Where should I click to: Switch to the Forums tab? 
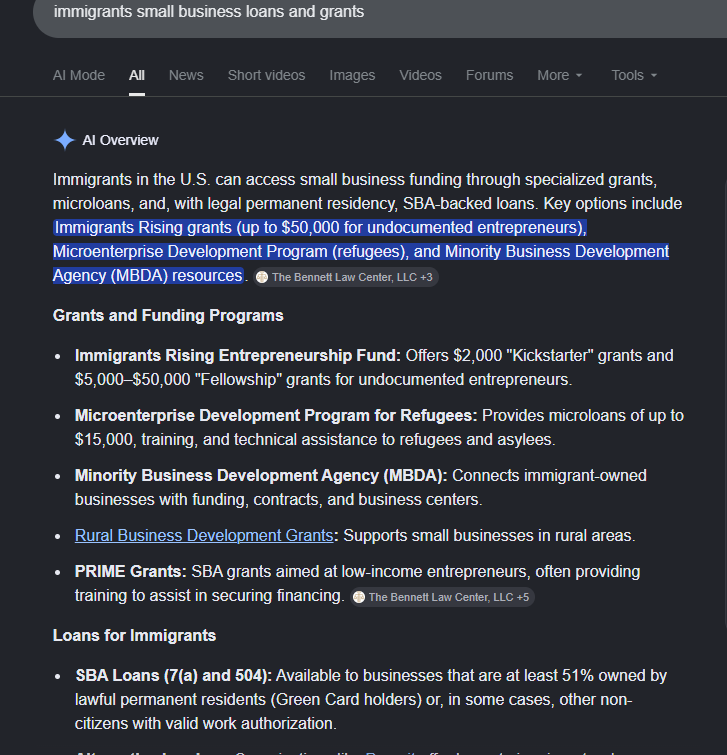(x=489, y=75)
